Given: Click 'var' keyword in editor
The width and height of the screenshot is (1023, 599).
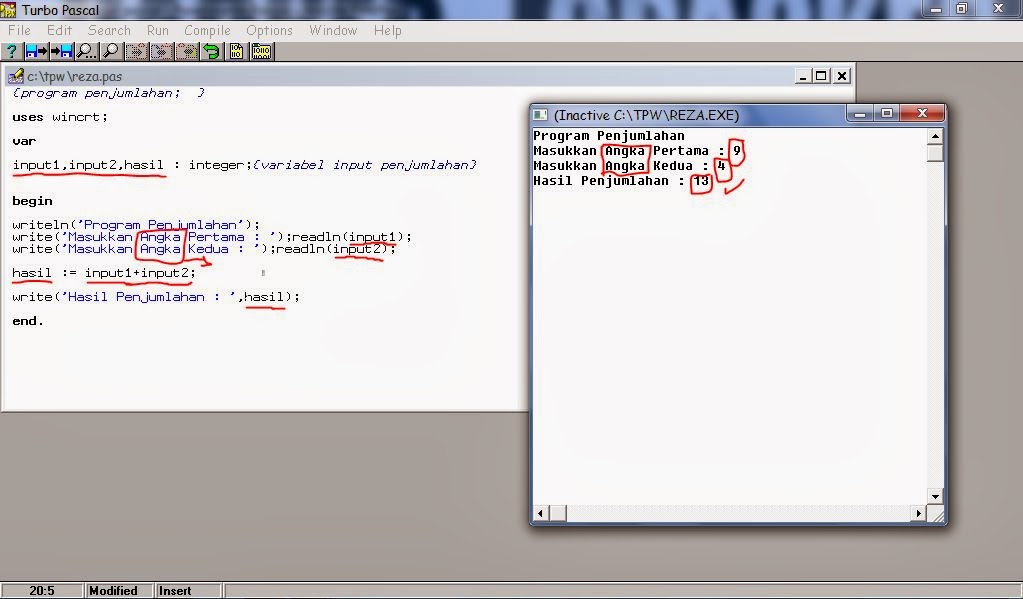Looking at the screenshot, I should 24,141.
